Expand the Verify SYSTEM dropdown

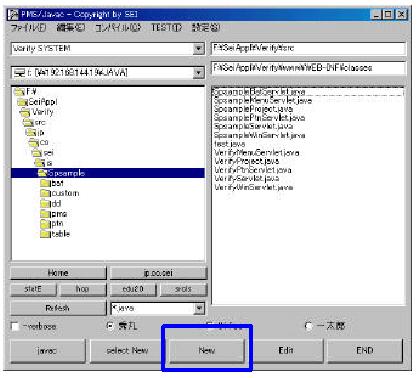(199, 49)
